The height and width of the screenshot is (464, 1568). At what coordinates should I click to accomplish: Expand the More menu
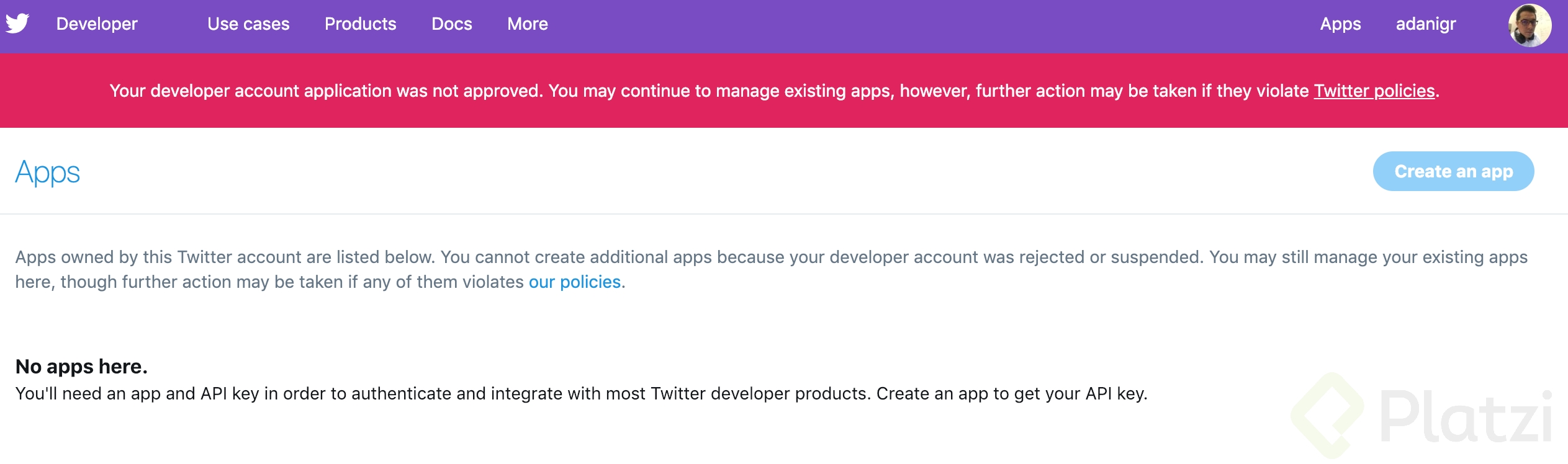click(x=528, y=24)
